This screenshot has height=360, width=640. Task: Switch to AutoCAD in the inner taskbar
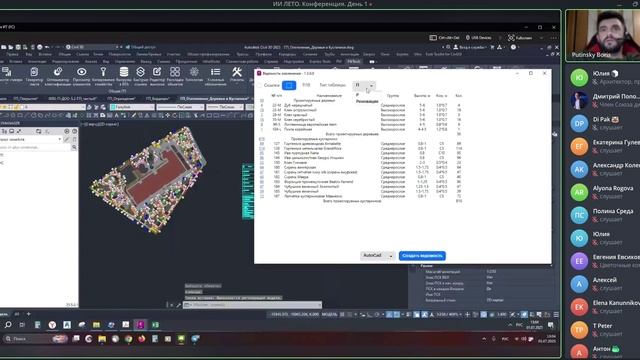[67, 325]
